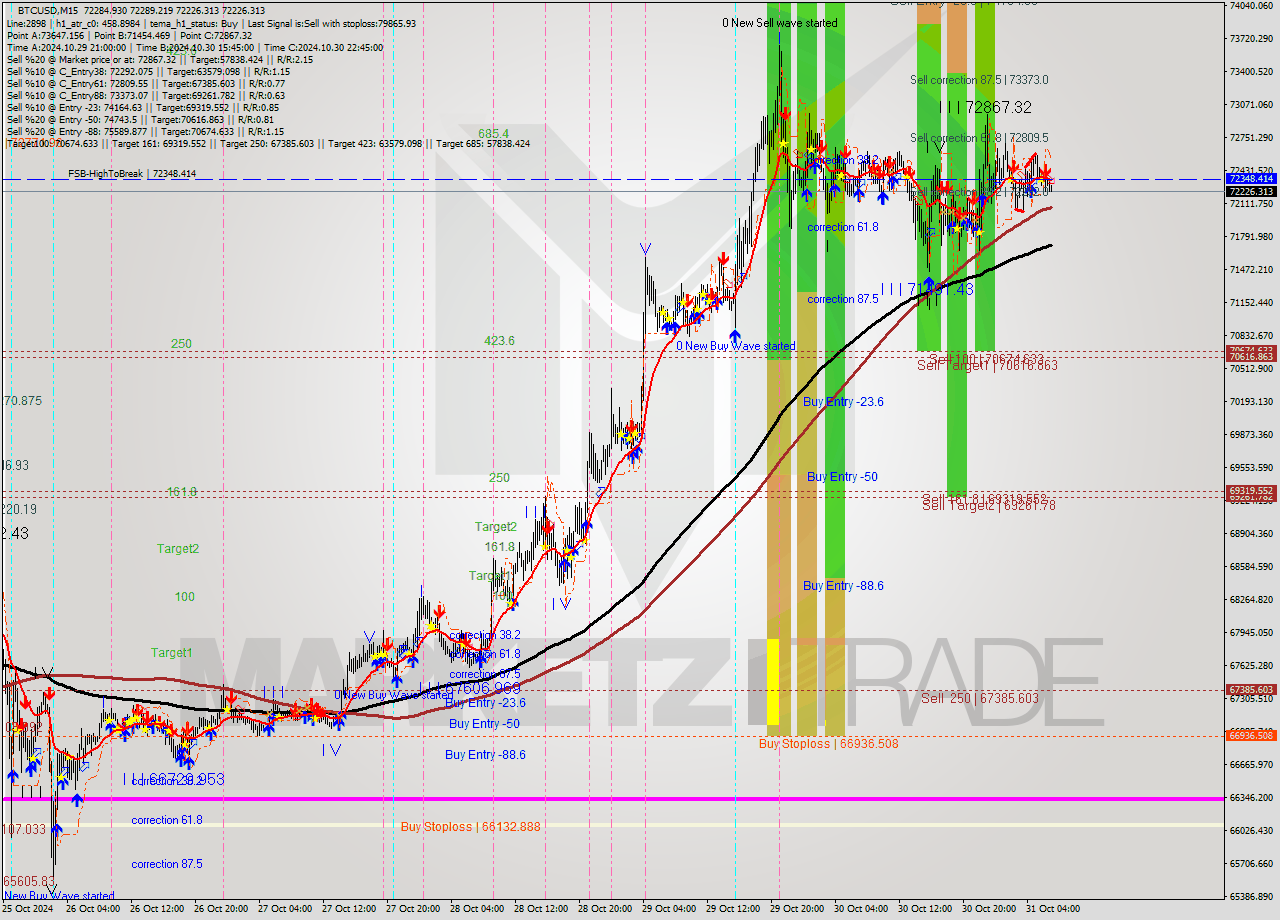Screen dimensions: 1280x920
Task: Click 68584.590 on the price axis
Action: click(x=1252, y=566)
